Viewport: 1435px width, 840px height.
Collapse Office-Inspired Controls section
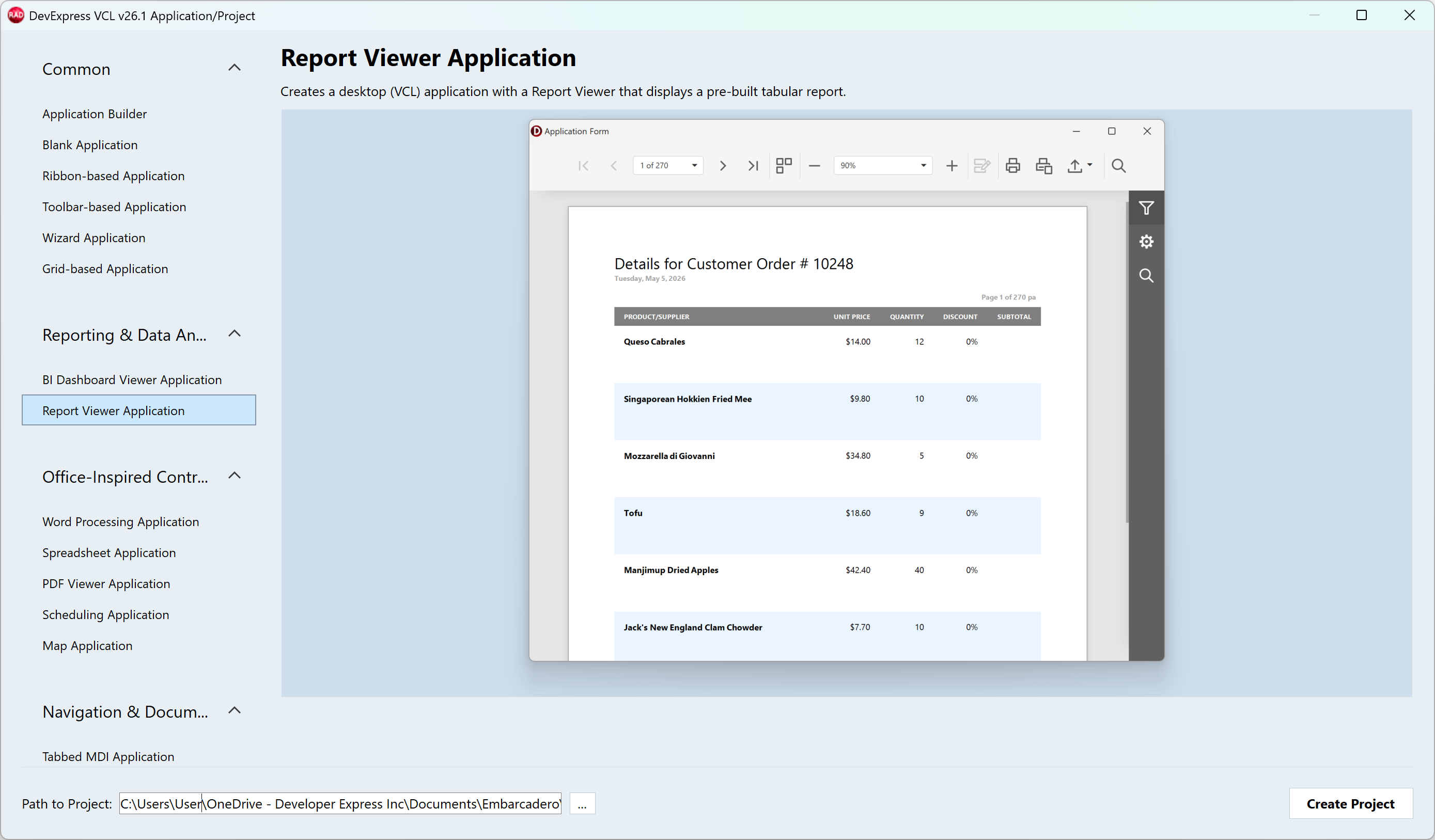point(234,475)
